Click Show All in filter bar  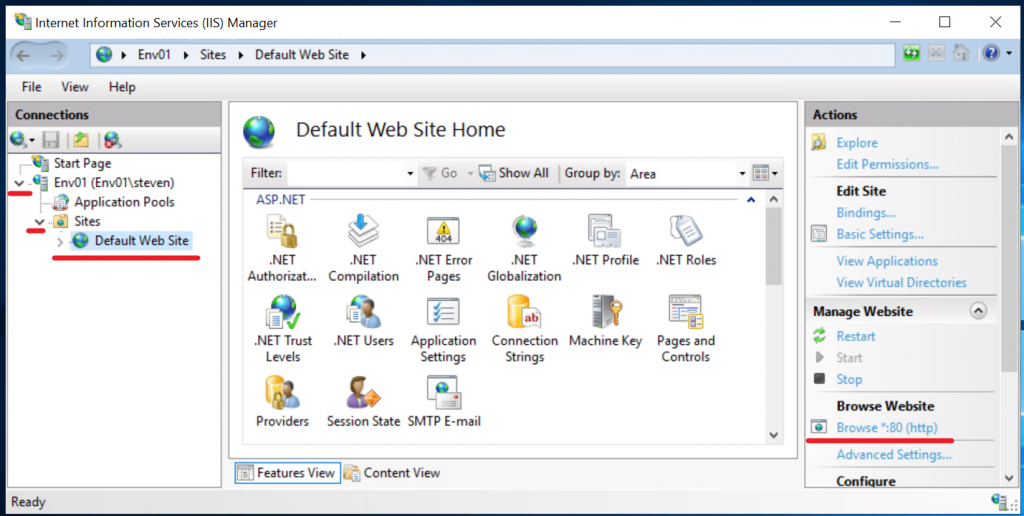pos(514,173)
